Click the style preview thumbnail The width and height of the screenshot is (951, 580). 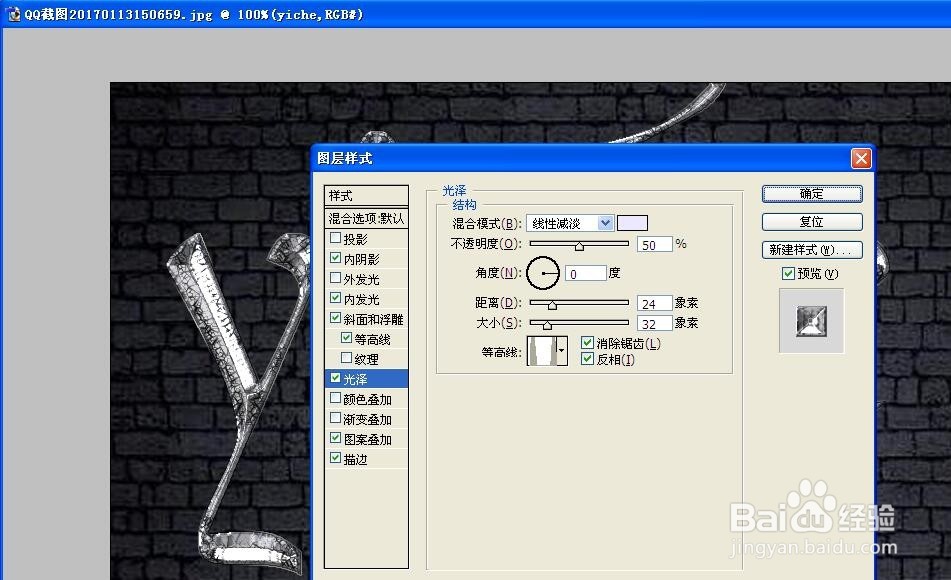(x=812, y=321)
